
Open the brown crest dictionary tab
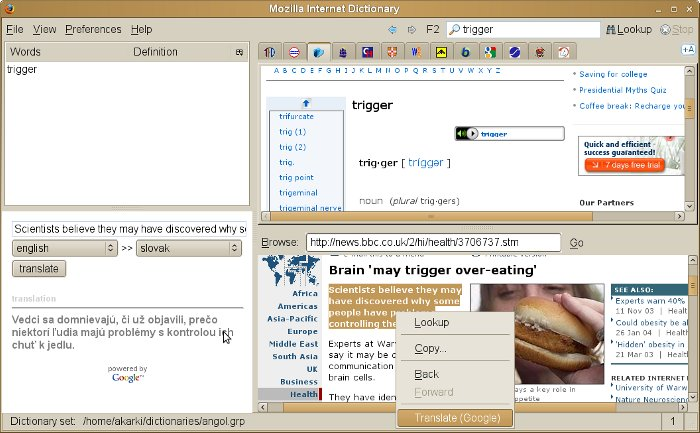[539, 52]
